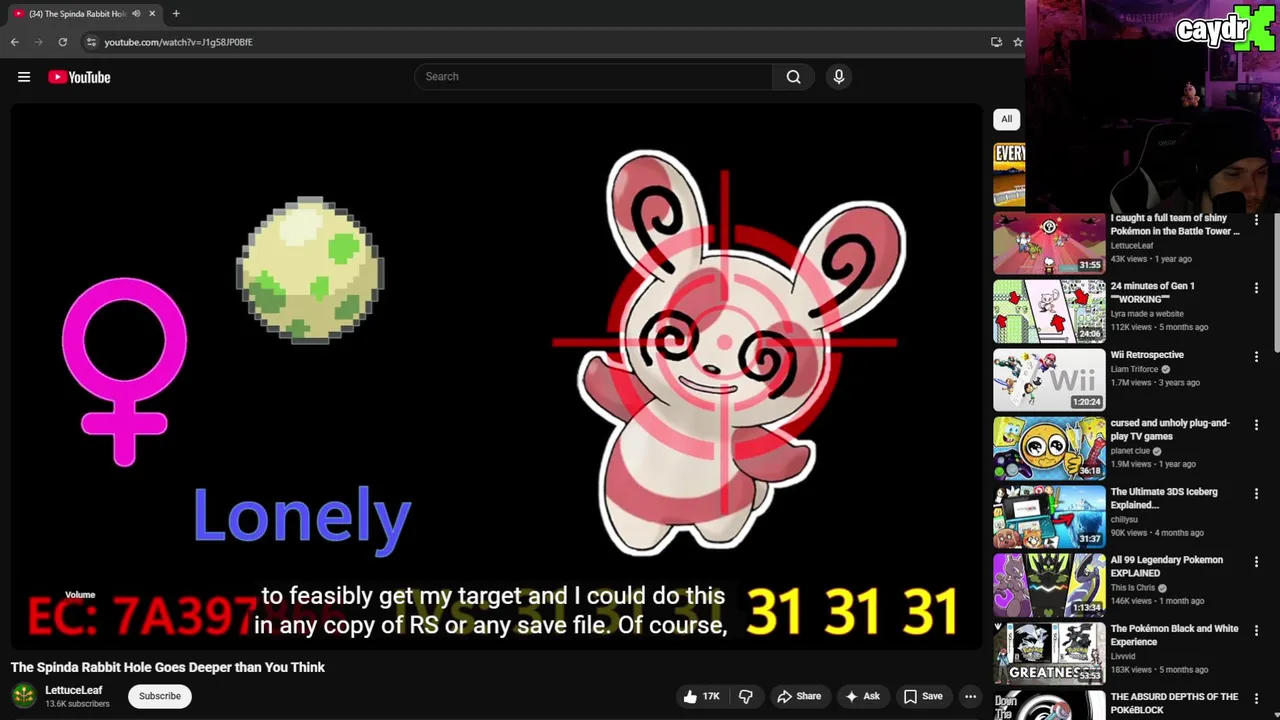The height and width of the screenshot is (720, 1280).
Task: Open options menu for Black and White Experience
Action: click(x=1256, y=630)
